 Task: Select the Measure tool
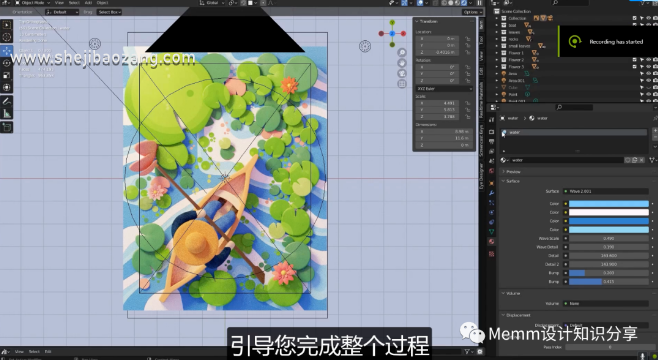click(7, 113)
